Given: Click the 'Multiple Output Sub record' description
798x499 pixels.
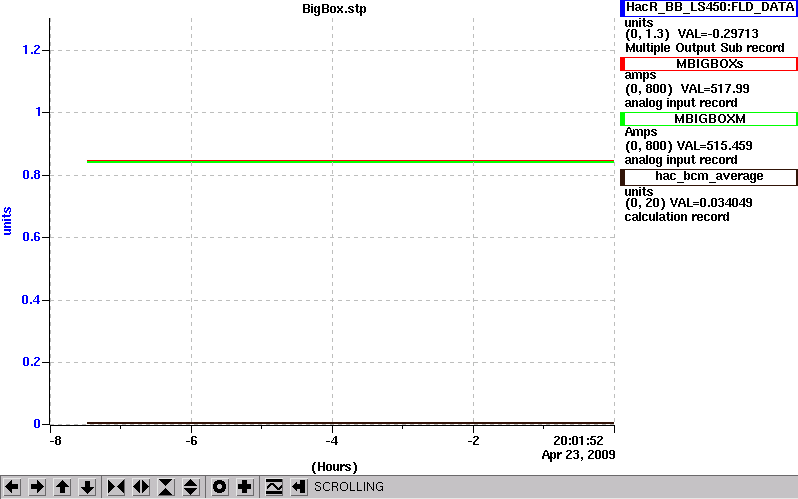Looking at the screenshot, I should coord(705,48).
